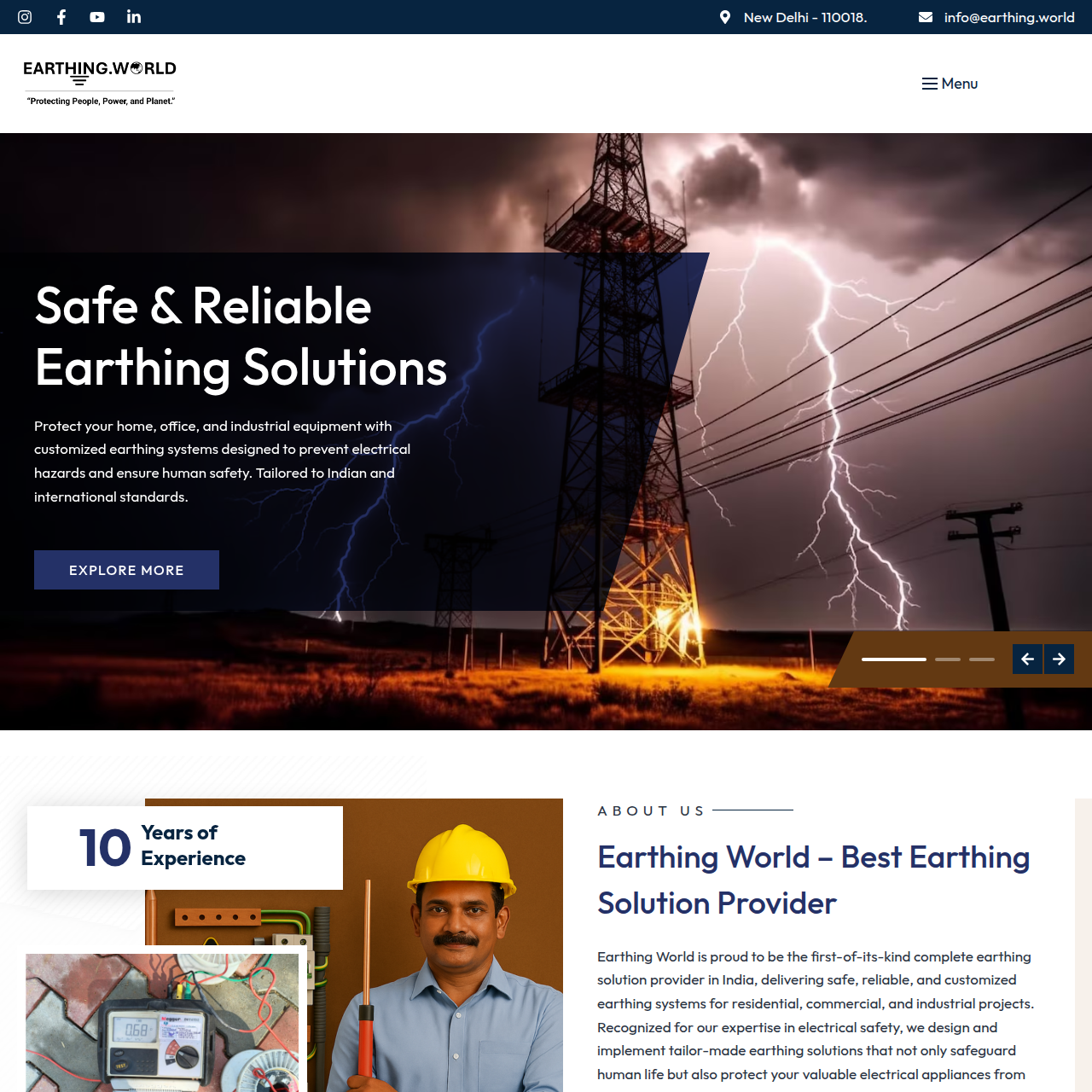Select the first slider indicator bar
The height and width of the screenshot is (1092, 1092).
tap(894, 659)
